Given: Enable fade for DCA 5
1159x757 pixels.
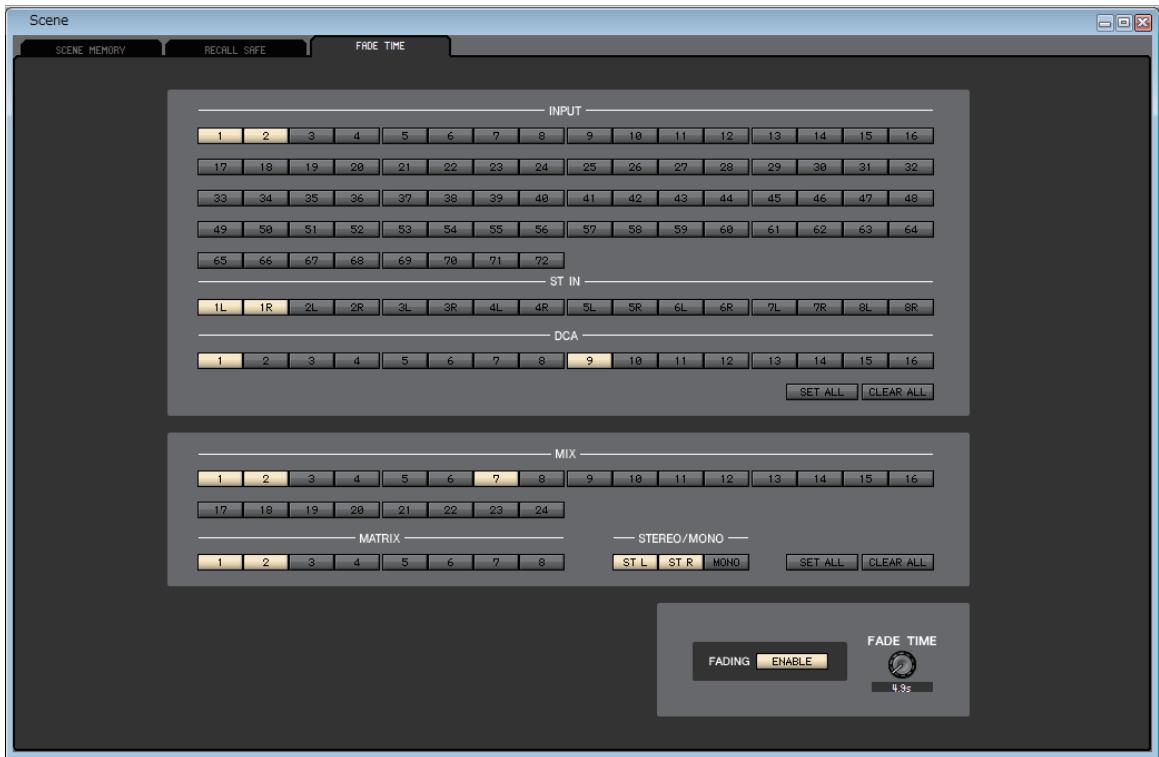Looking at the screenshot, I should (x=404, y=361).
